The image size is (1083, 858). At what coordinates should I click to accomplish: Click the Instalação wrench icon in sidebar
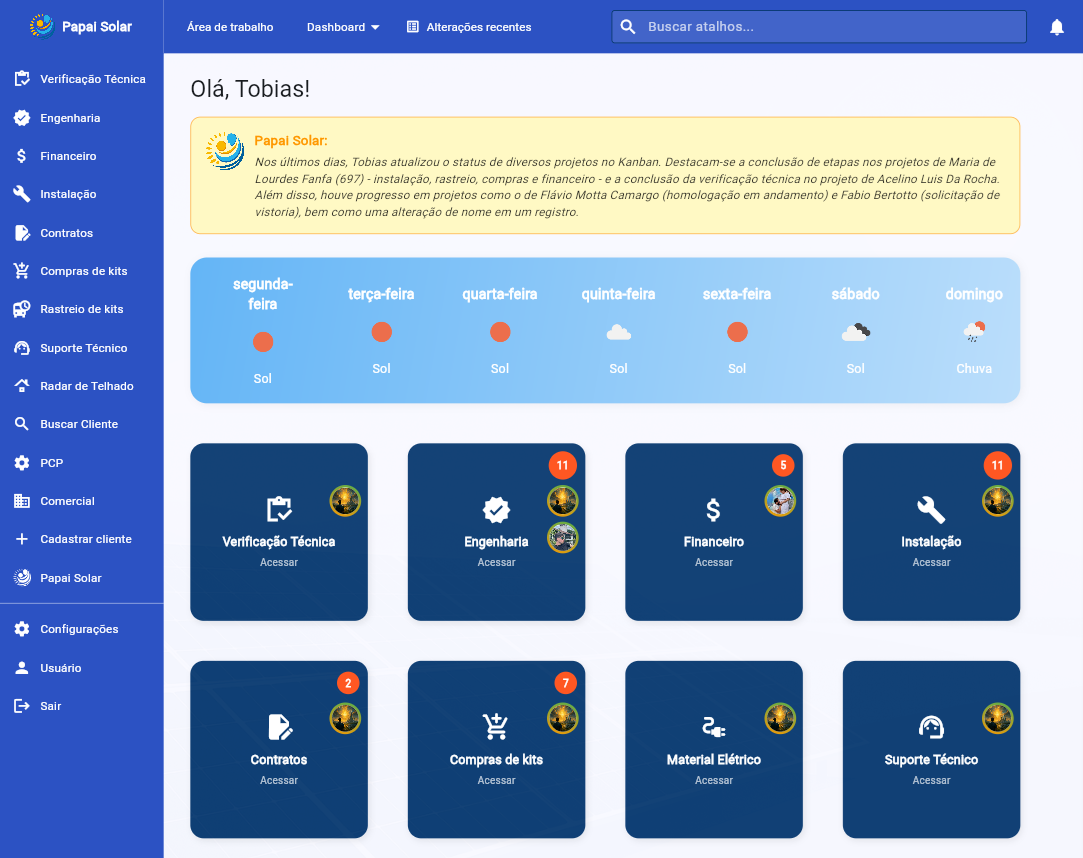[x=22, y=194]
